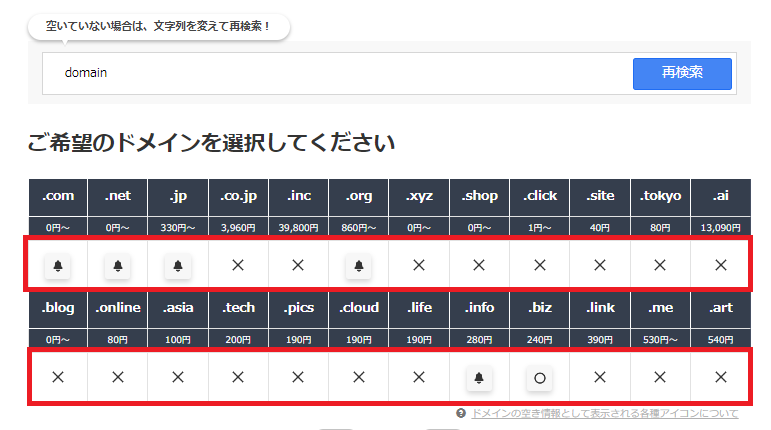Click the bell icon under .com
This screenshot has height=430, width=771.
(x=58, y=265)
